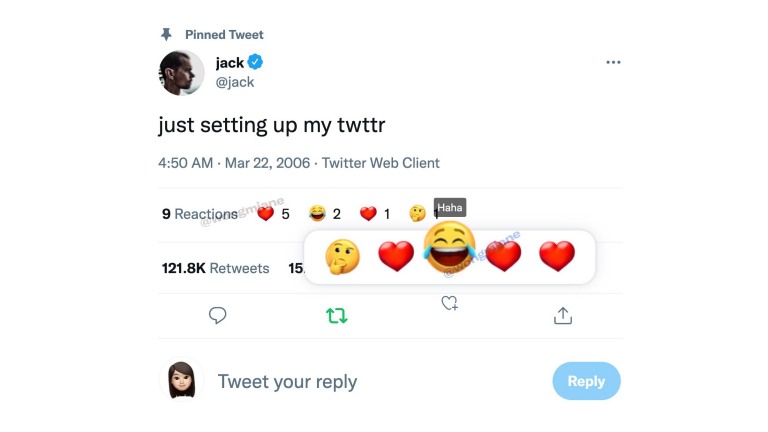
Task: Click the share tweet upload icon
Action: tap(563, 316)
